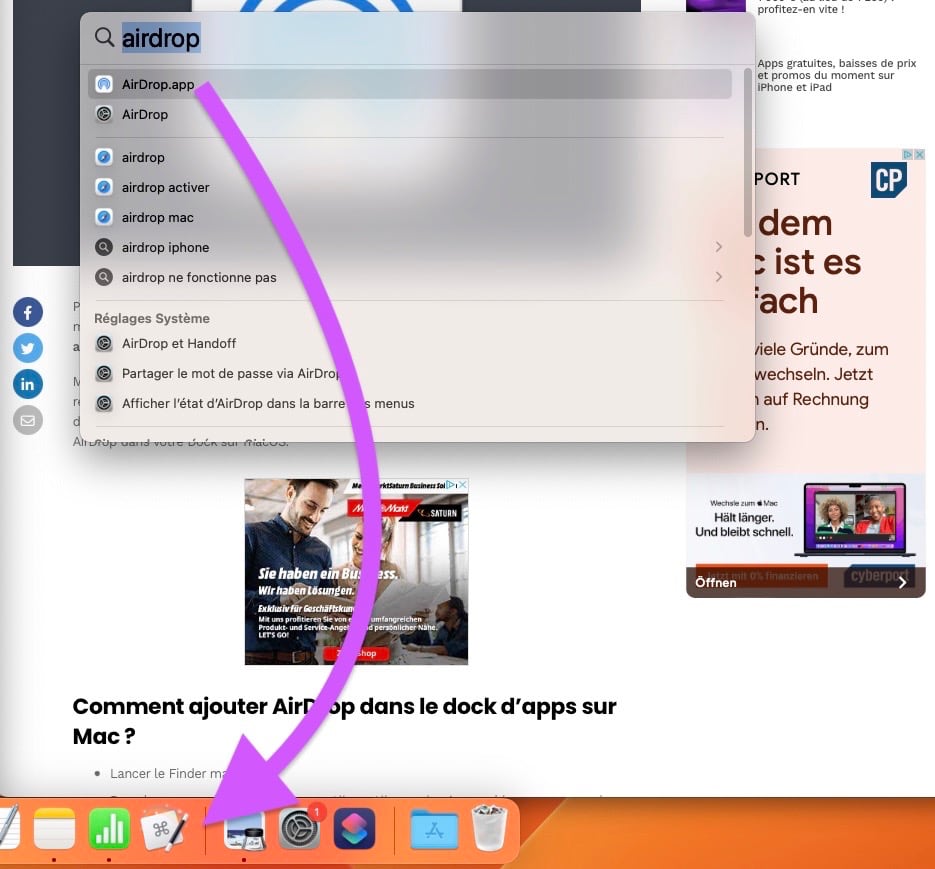The height and width of the screenshot is (869, 935).
Task: Expand 'airdrop ne fonctionne pas' chevron
Action: point(719,277)
